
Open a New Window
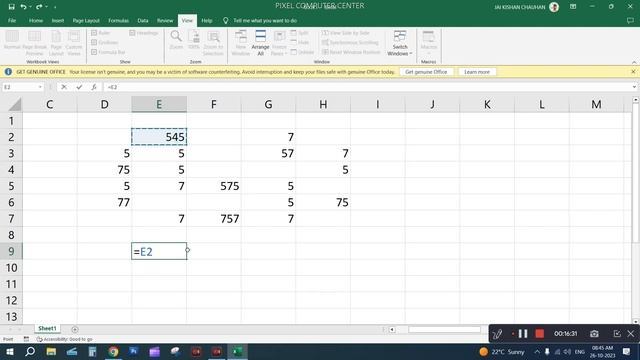click(241, 43)
